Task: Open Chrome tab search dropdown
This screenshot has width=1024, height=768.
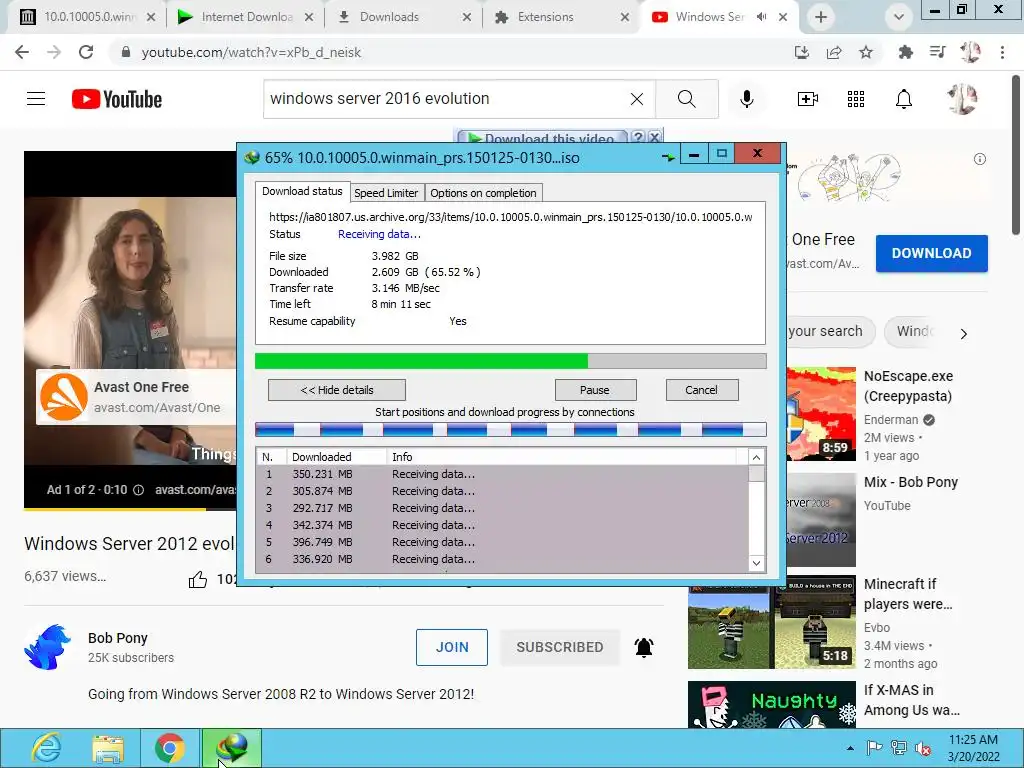Action: point(899,17)
